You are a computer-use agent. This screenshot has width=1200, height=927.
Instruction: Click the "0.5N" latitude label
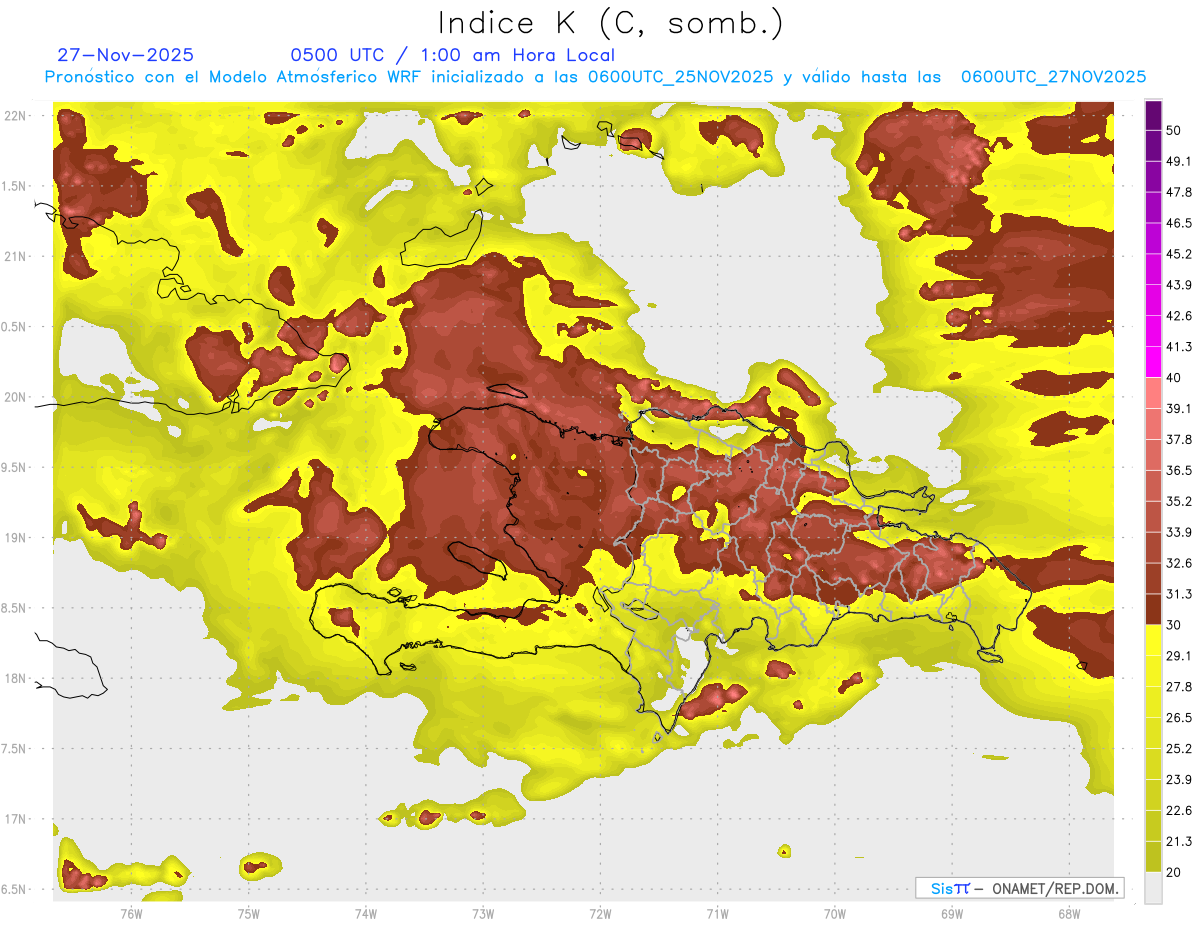[x=14, y=327]
